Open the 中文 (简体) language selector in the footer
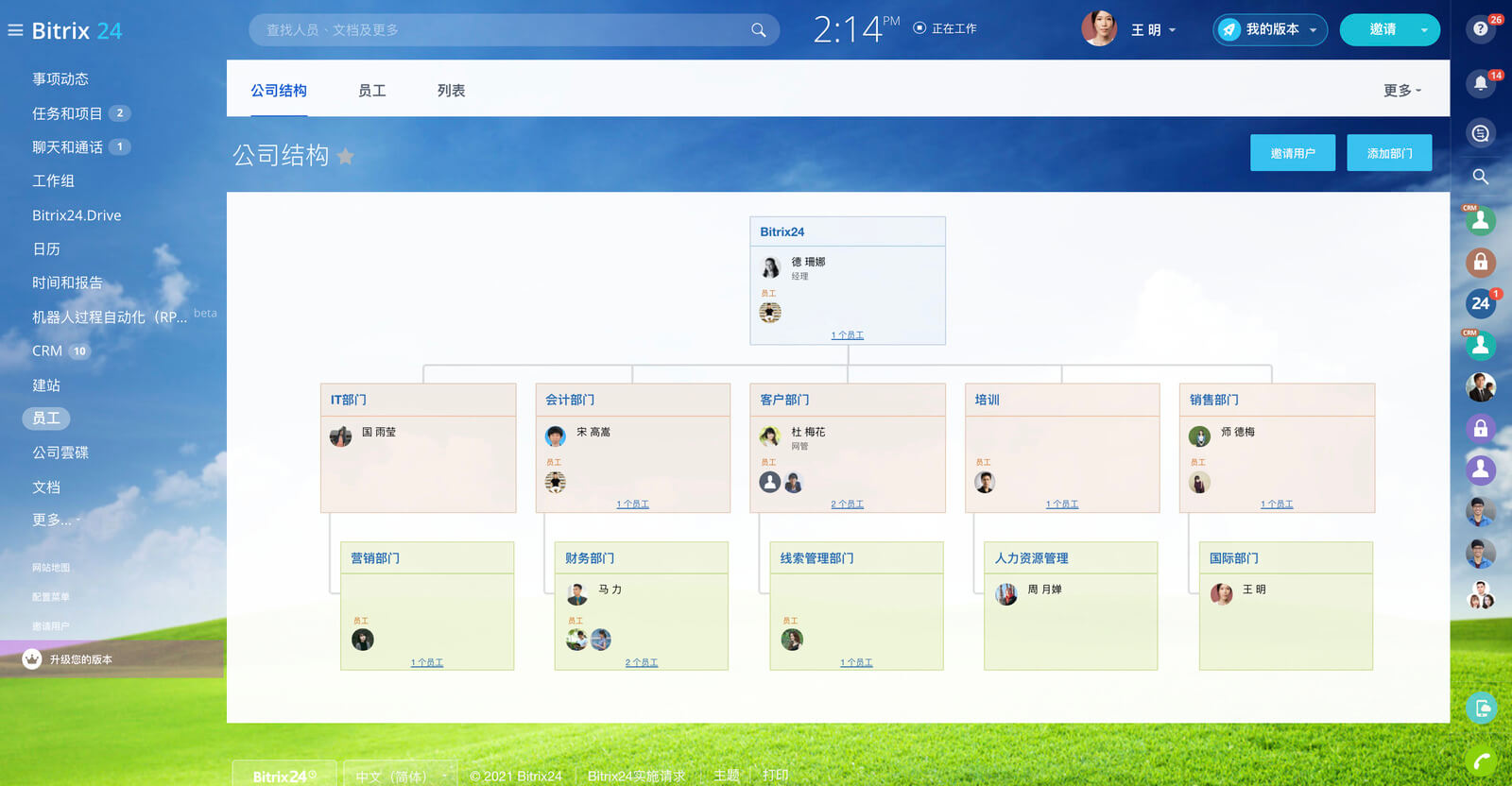The image size is (1512, 786). click(400, 776)
